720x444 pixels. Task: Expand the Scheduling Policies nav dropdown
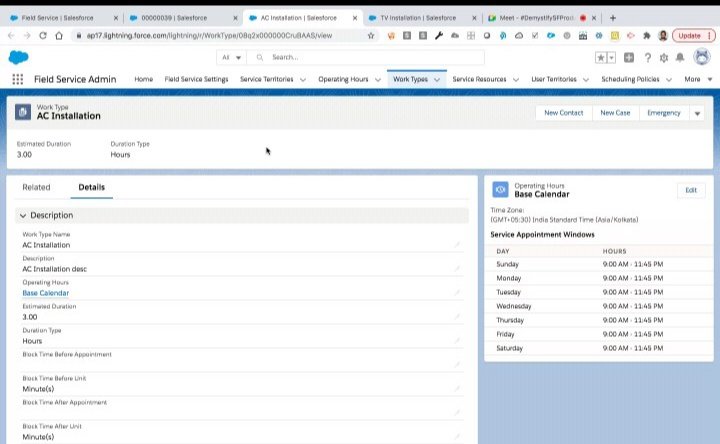669,79
